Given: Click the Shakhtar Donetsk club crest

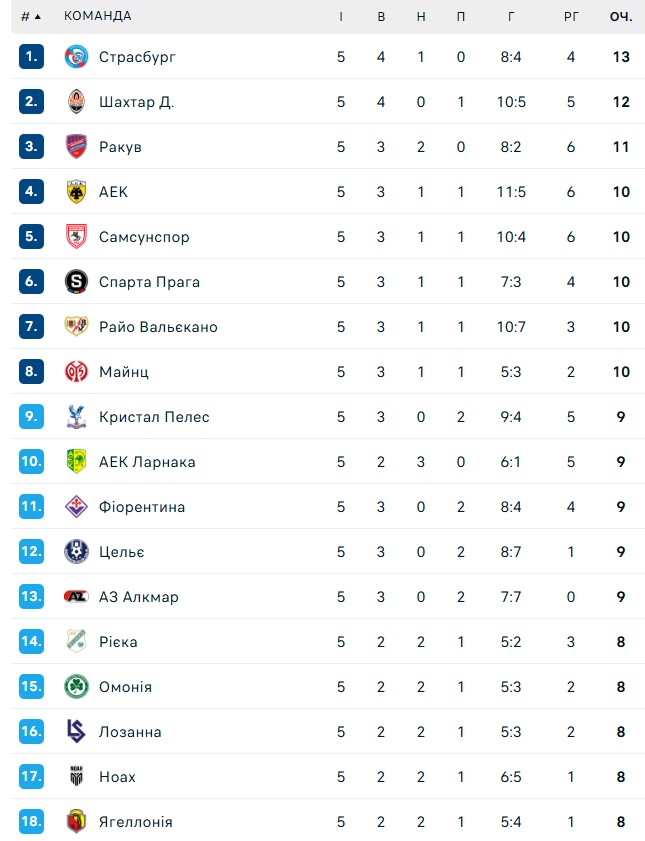Looking at the screenshot, I should 76,102.
